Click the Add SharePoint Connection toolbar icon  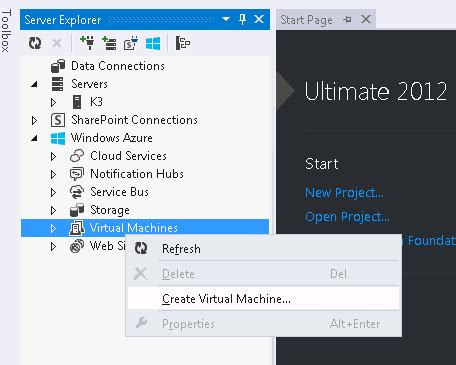(131, 43)
